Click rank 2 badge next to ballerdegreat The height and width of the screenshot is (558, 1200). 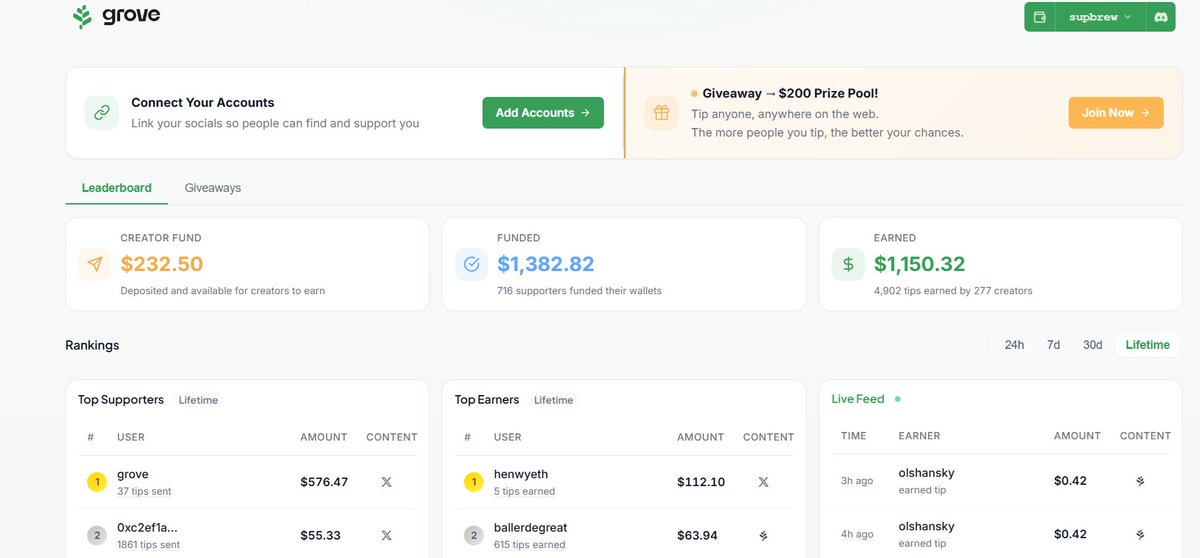473,535
